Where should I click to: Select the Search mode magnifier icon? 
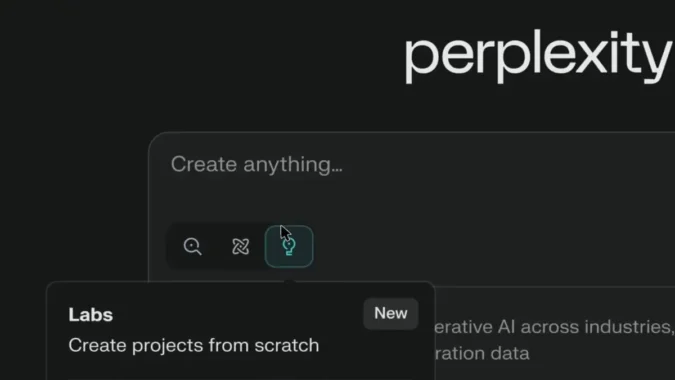pos(192,247)
